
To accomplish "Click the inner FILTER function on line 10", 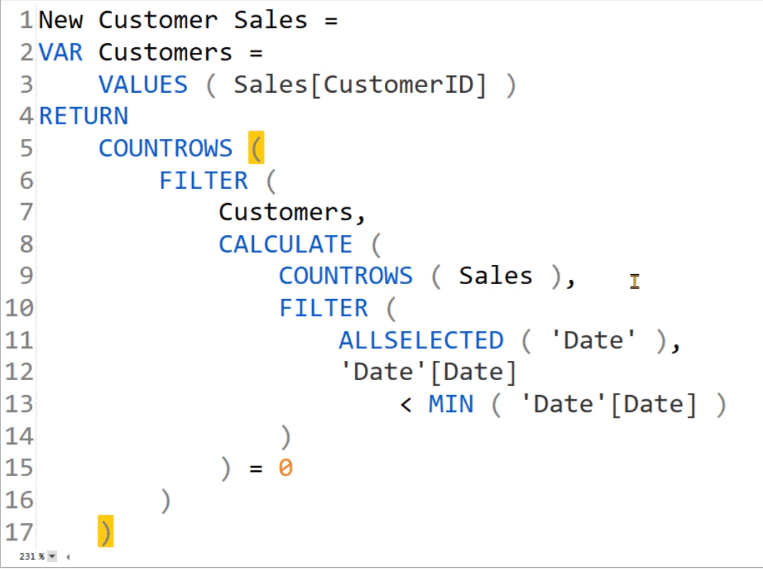I will coord(324,308).
